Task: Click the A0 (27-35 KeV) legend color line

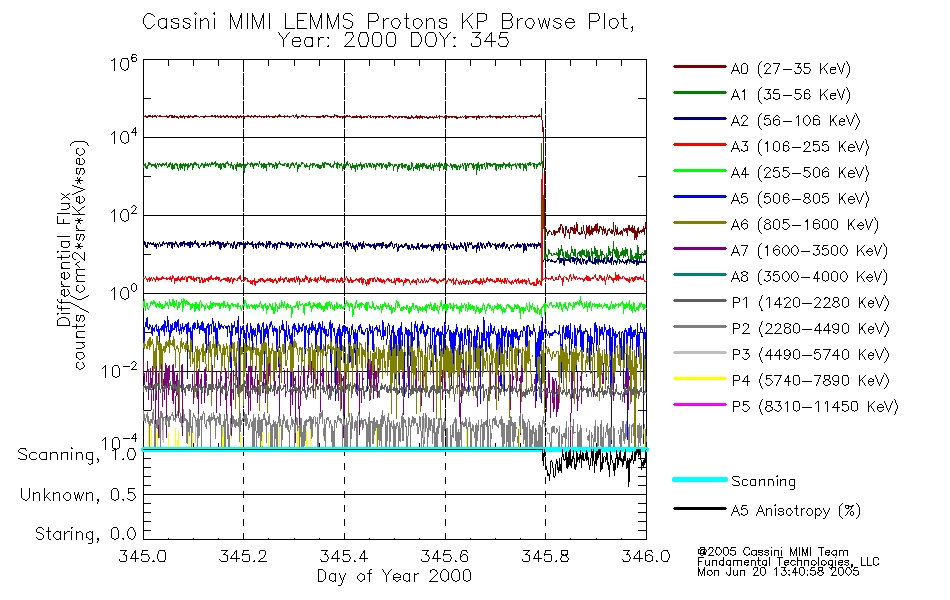Action: 699,67
